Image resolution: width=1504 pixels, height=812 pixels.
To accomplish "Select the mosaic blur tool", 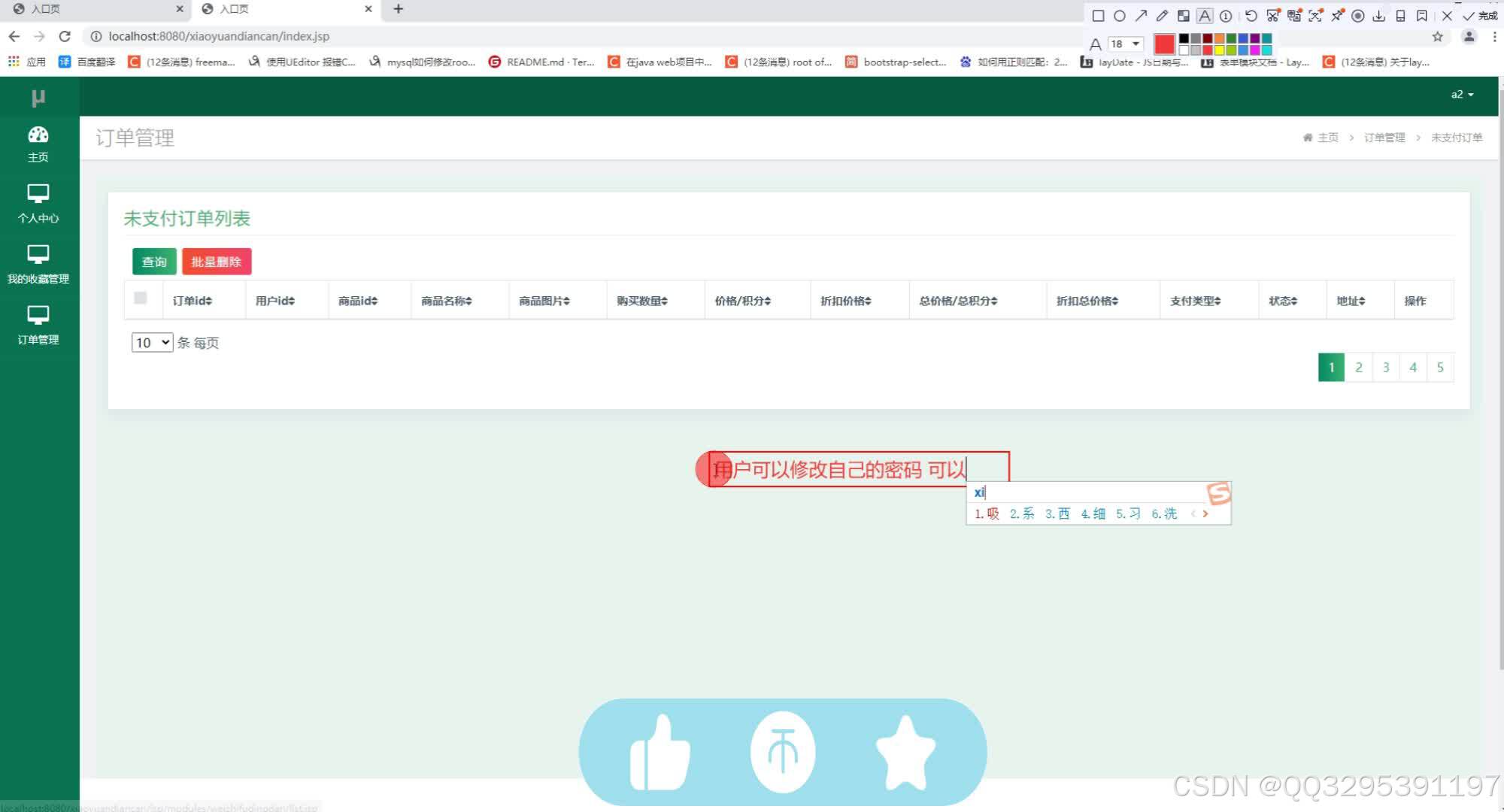I will point(1183,16).
